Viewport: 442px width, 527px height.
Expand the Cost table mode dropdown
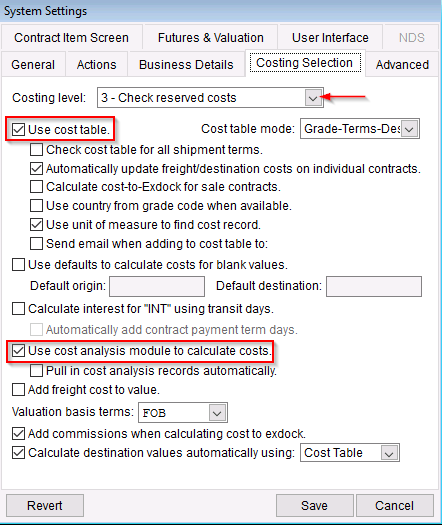pos(409,129)
